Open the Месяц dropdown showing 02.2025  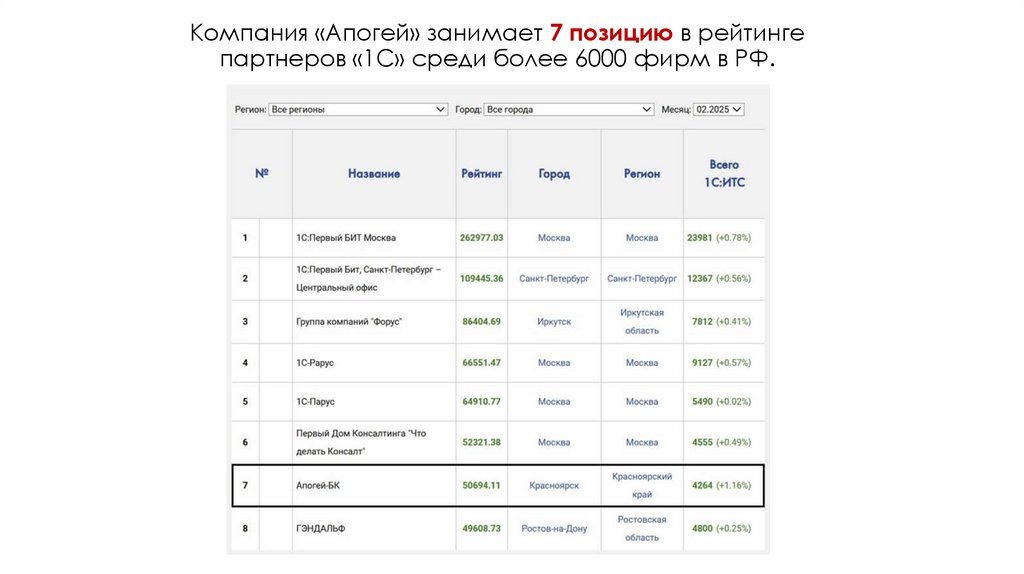718,110
